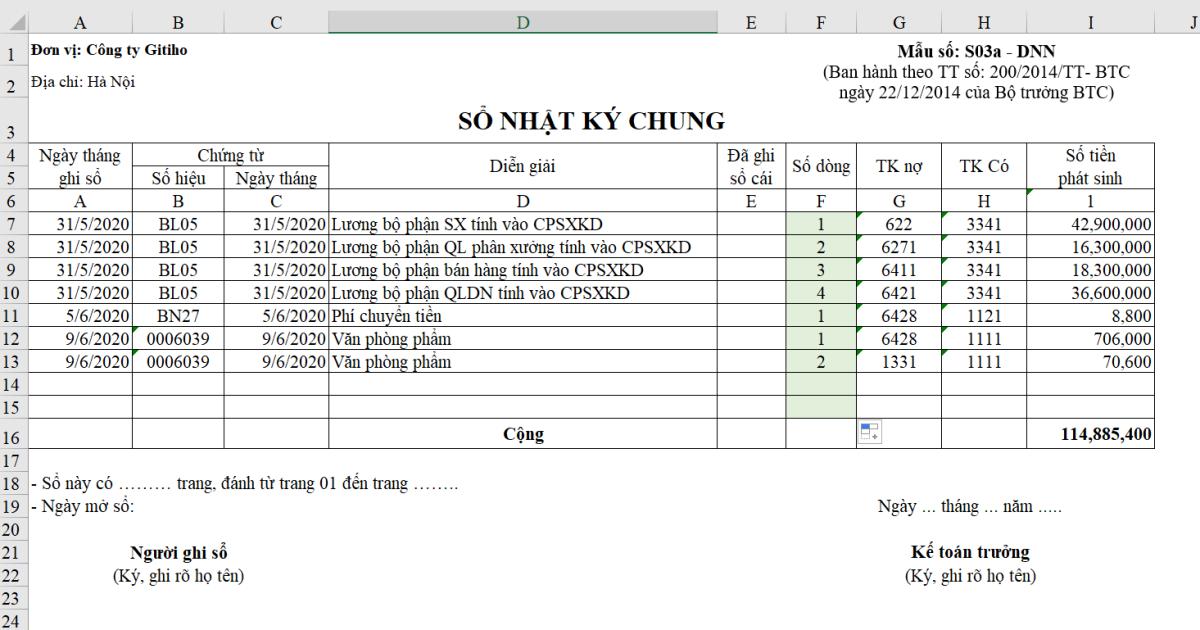This screenshot has height=630, width=1200.
Task: Click the 'TK nợ' column header cell
Action: tap(899, 166)
